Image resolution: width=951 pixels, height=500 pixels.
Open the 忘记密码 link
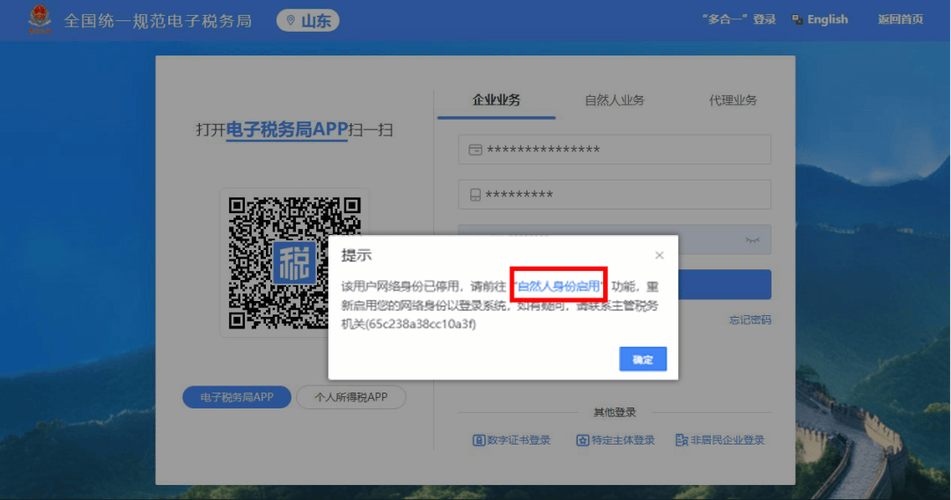[x=750, y=320]
